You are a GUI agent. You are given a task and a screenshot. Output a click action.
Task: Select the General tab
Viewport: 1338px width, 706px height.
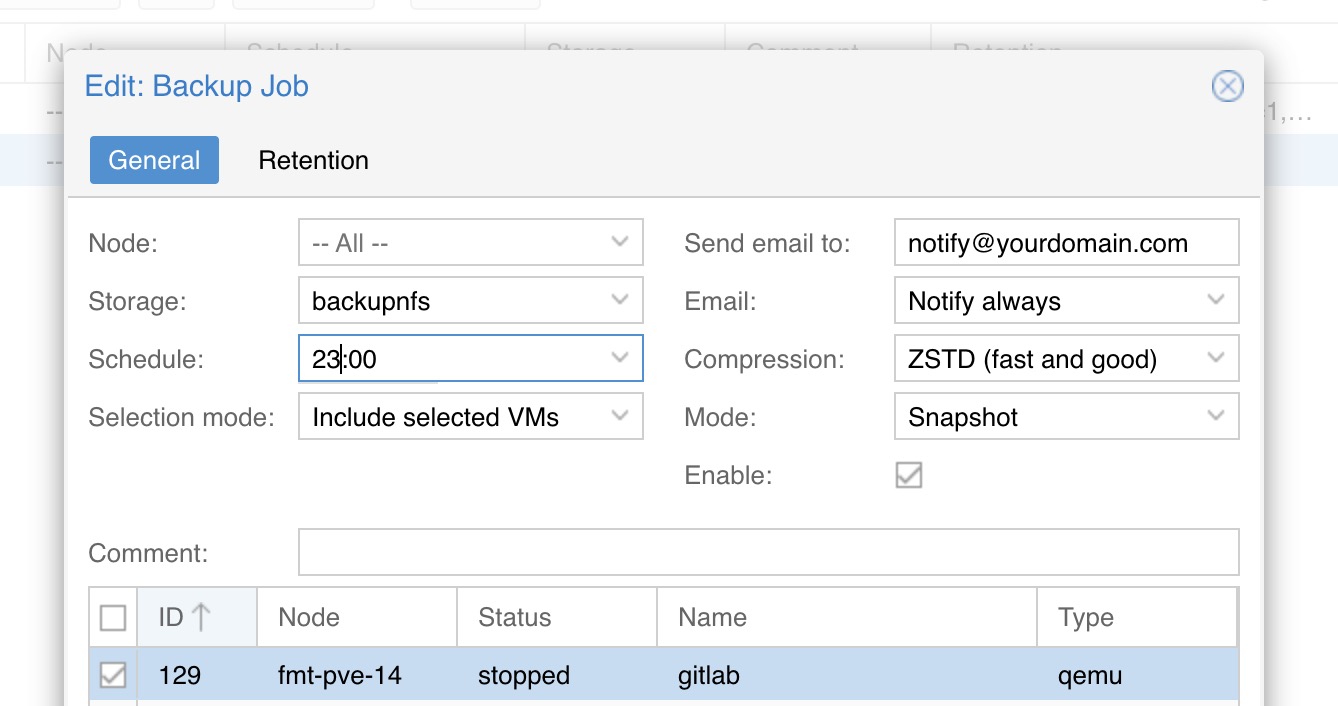[x=154, y=161]
